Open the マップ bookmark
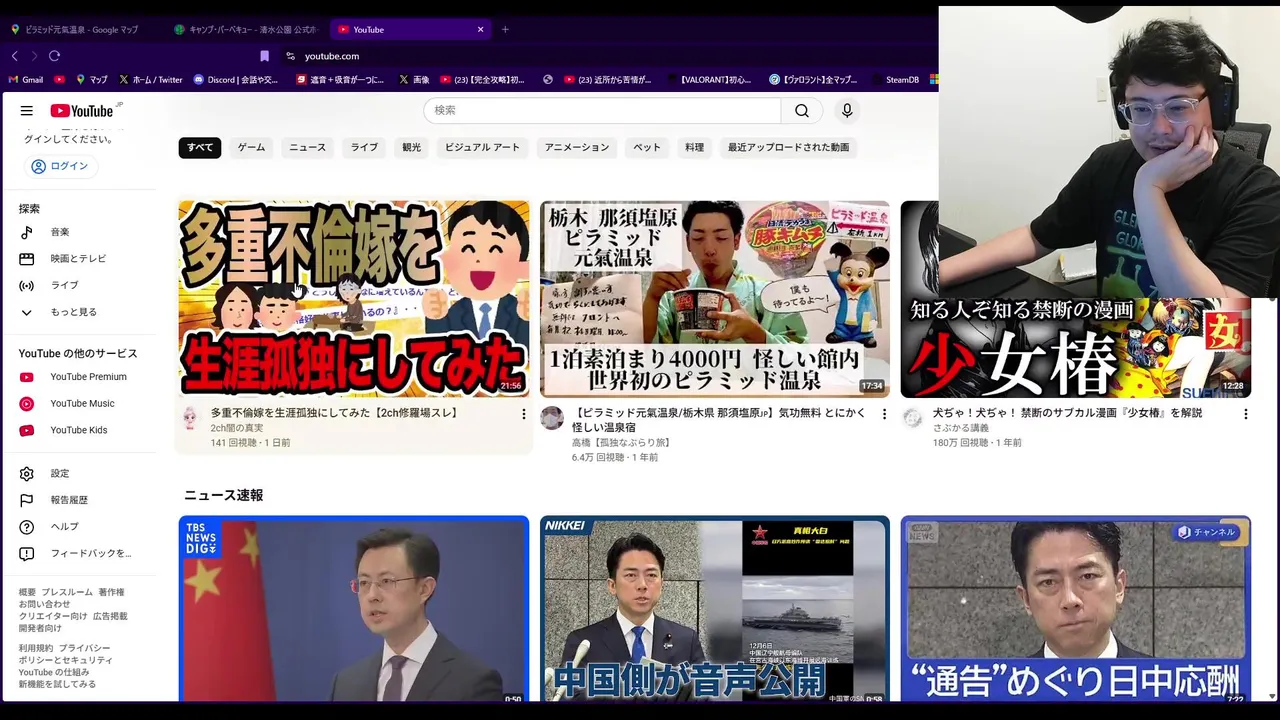Screen dimensions: 1280x720 point(91,80)
